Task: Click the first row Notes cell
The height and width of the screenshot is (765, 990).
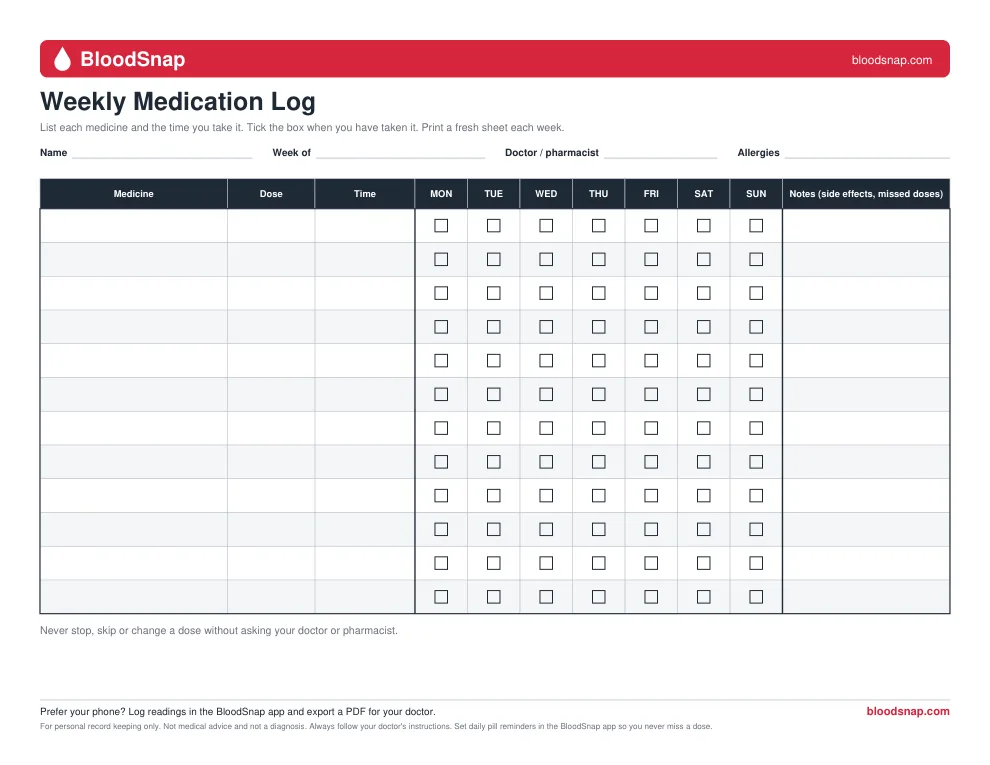Action: click(x=866, y=225)
